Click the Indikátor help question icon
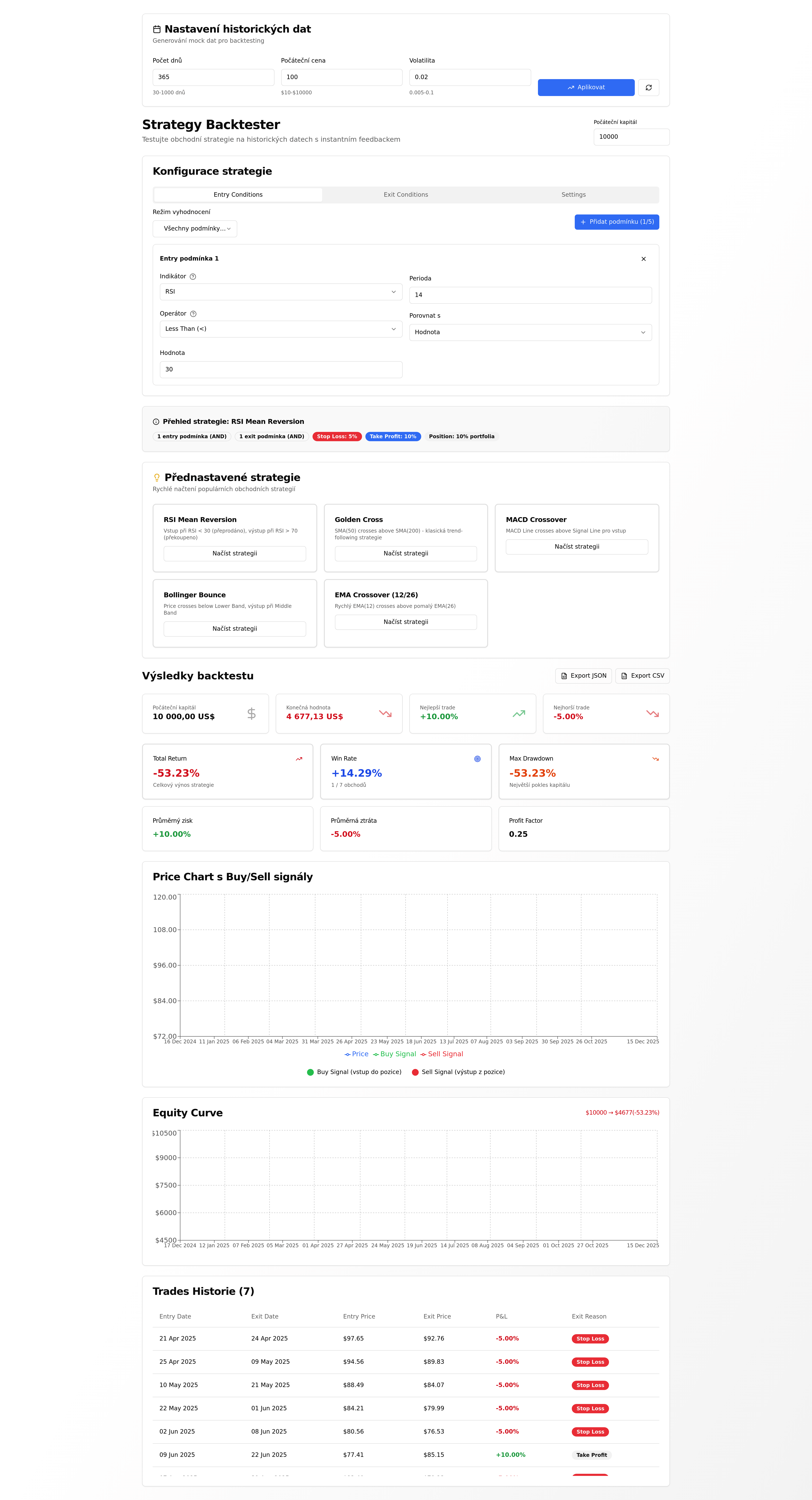 point(193,277)
